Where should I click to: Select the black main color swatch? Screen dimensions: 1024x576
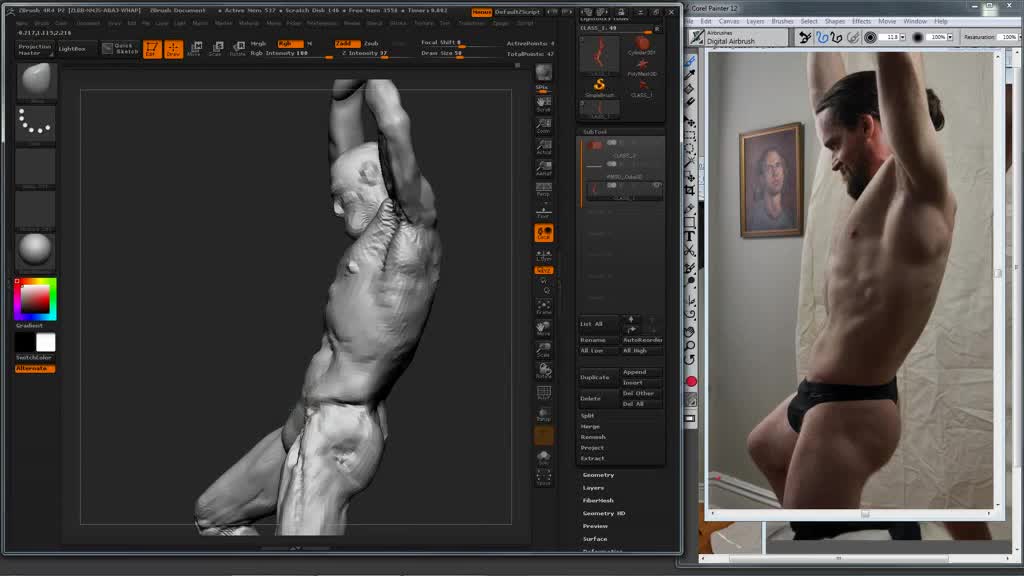[25, 342]
